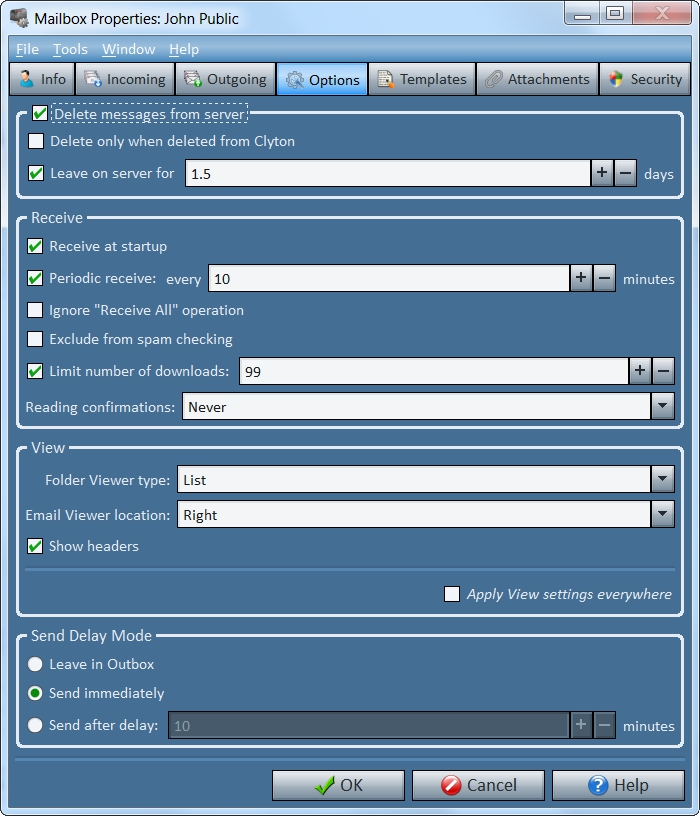This screenshot has height=816, width=700.
Task: Increase periodic receive minutes with plus
Action: tap(581, 278)
